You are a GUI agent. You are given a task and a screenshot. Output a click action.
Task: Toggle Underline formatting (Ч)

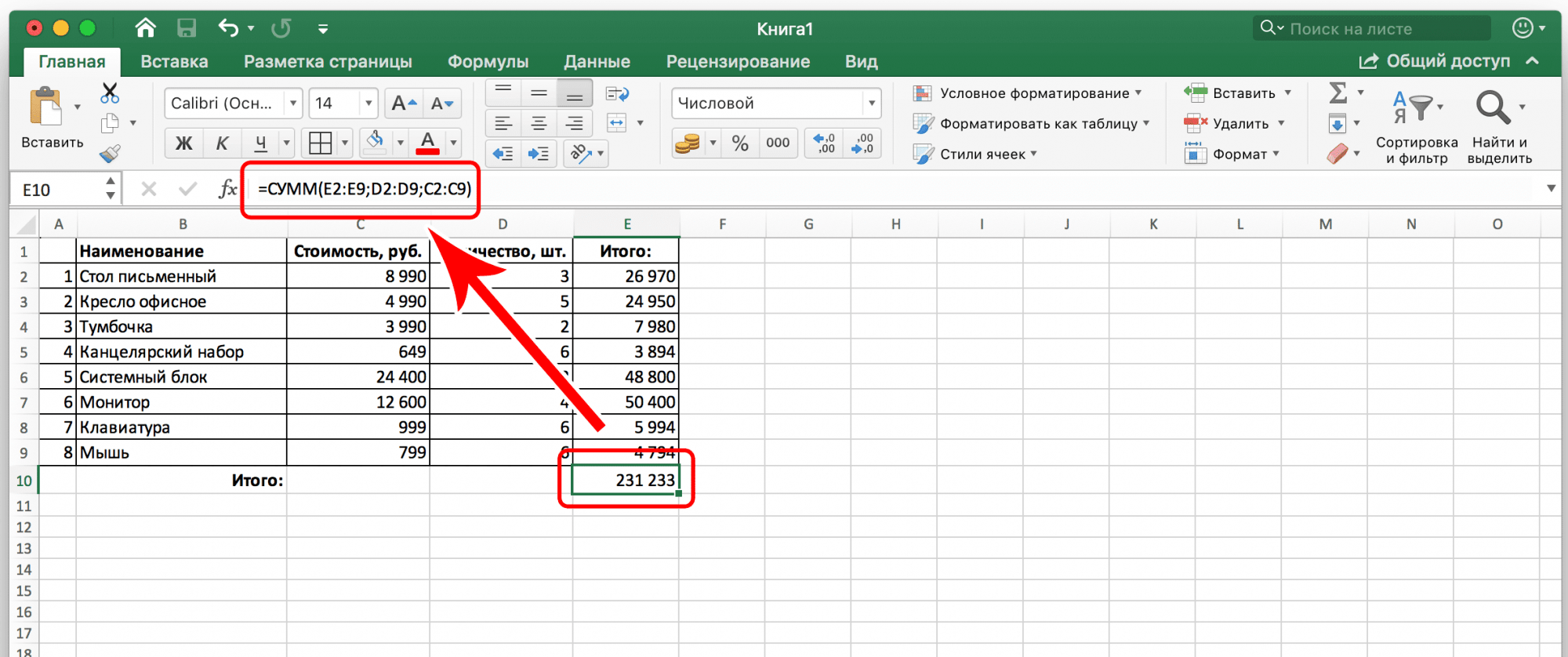(260, 143)
